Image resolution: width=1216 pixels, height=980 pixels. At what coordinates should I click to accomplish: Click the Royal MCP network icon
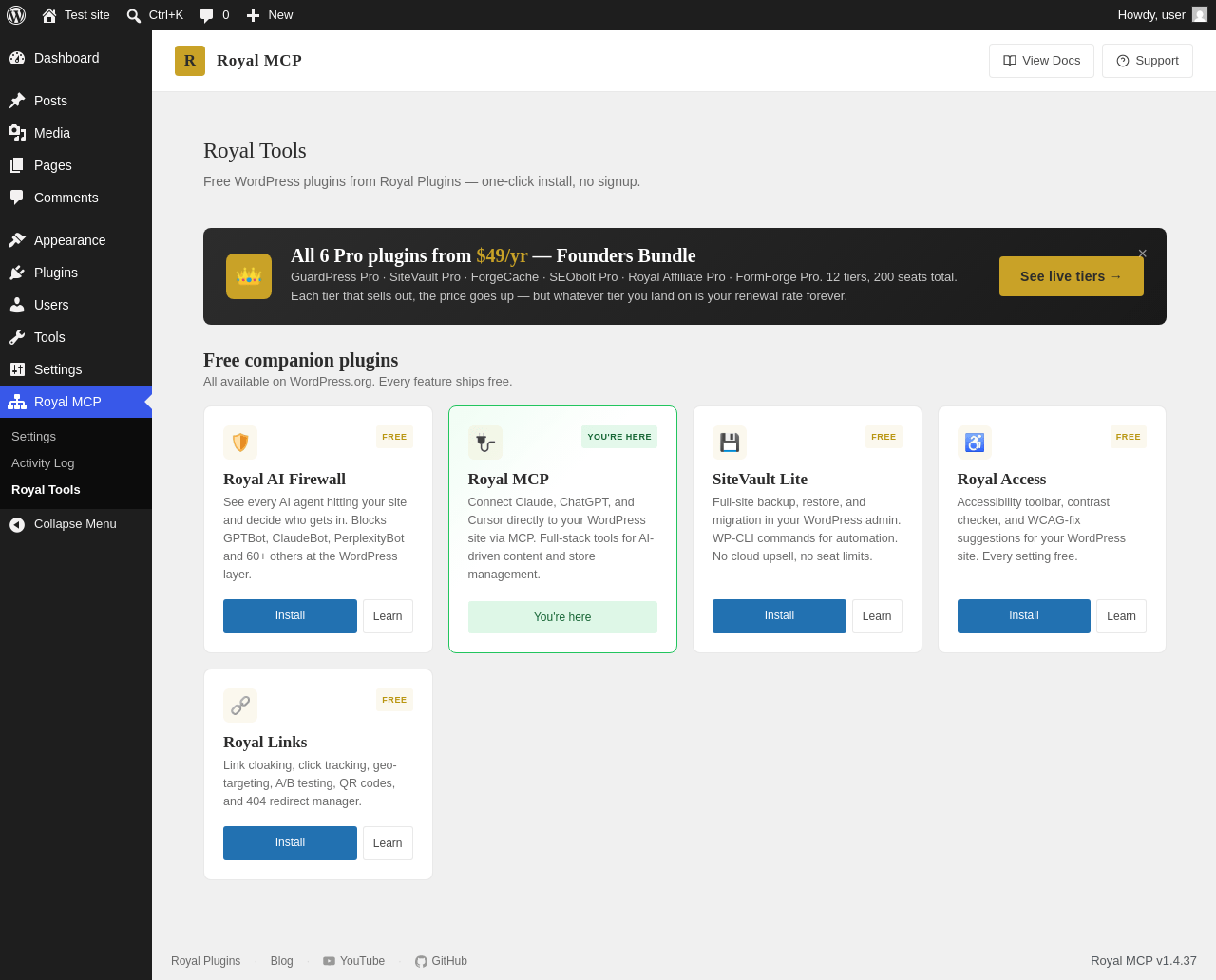(x=17, y=402)
